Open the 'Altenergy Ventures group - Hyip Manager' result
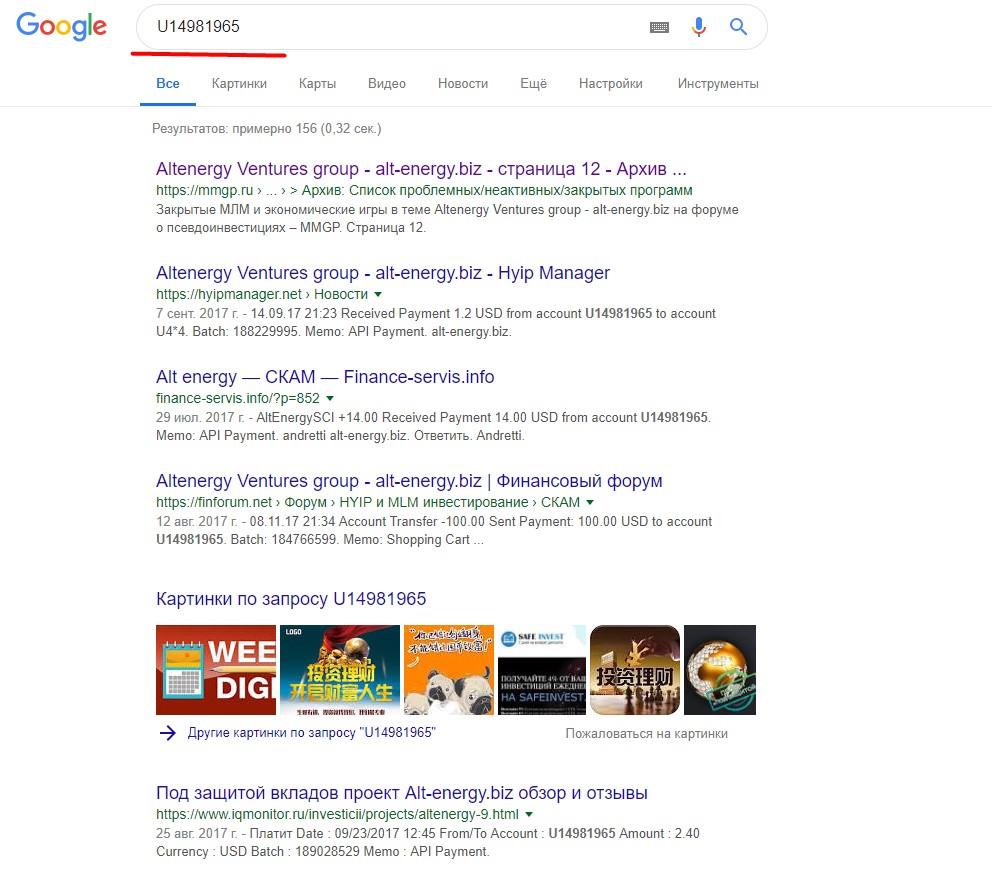Viewport: 992px width, 883px height. 383,273
